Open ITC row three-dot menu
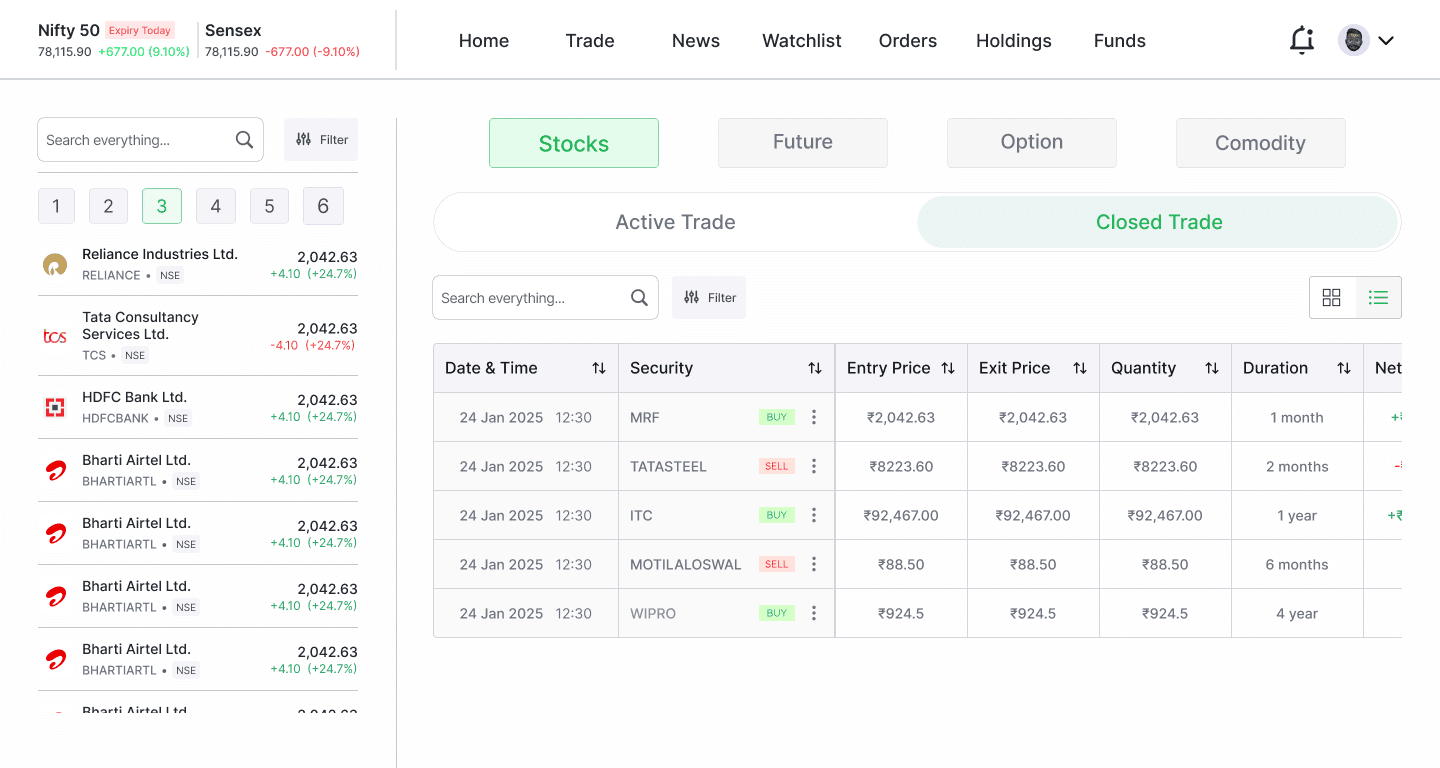The height and width of the screenshot is (768, 1440). [x=814, y=515]
